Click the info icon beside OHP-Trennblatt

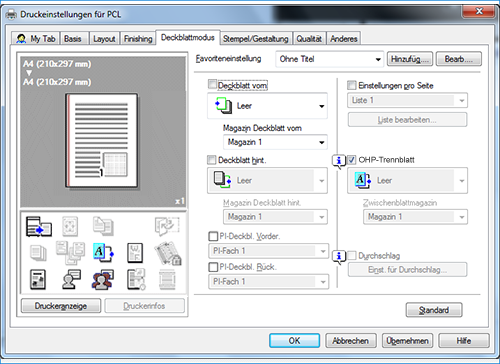[339, 161]
